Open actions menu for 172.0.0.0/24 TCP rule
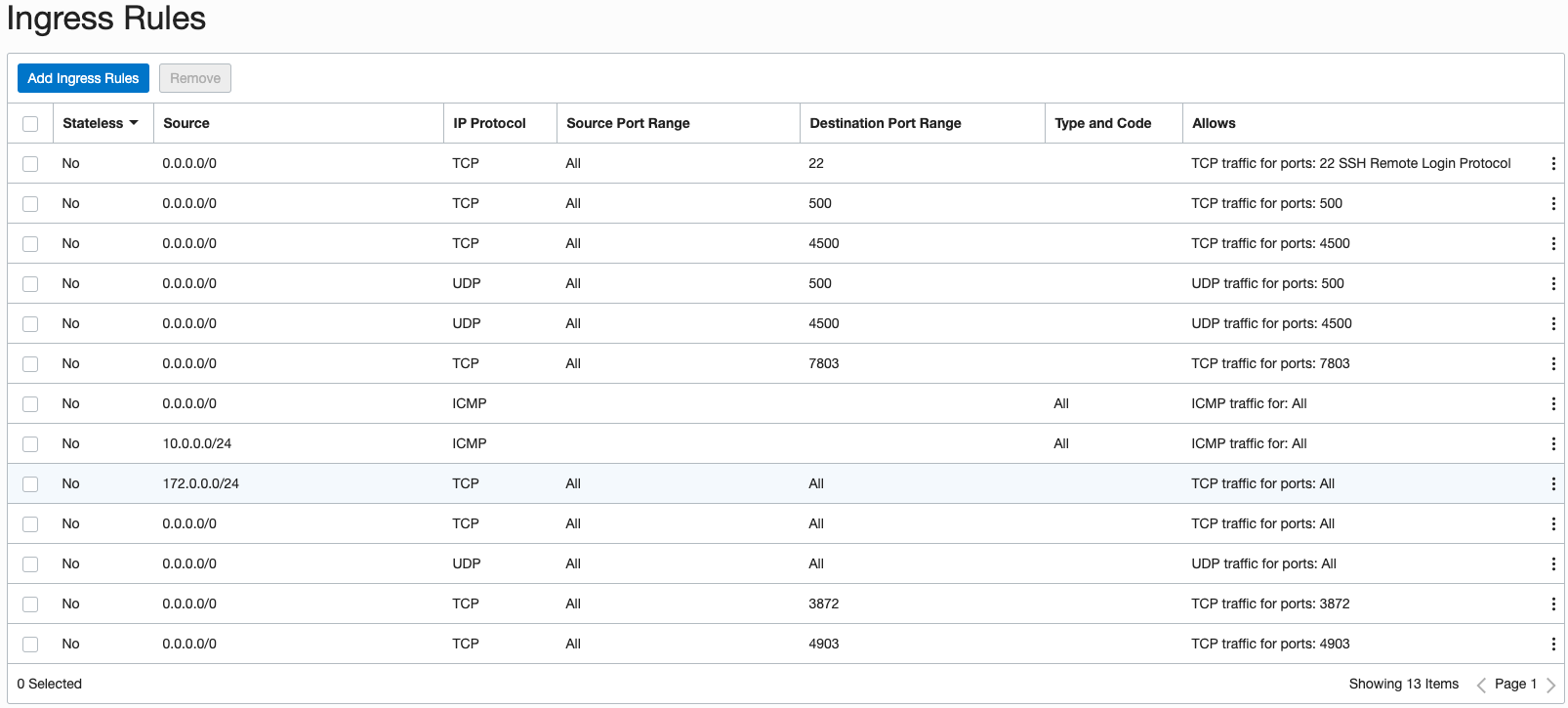1568x708 pixels. (1552, 484)
